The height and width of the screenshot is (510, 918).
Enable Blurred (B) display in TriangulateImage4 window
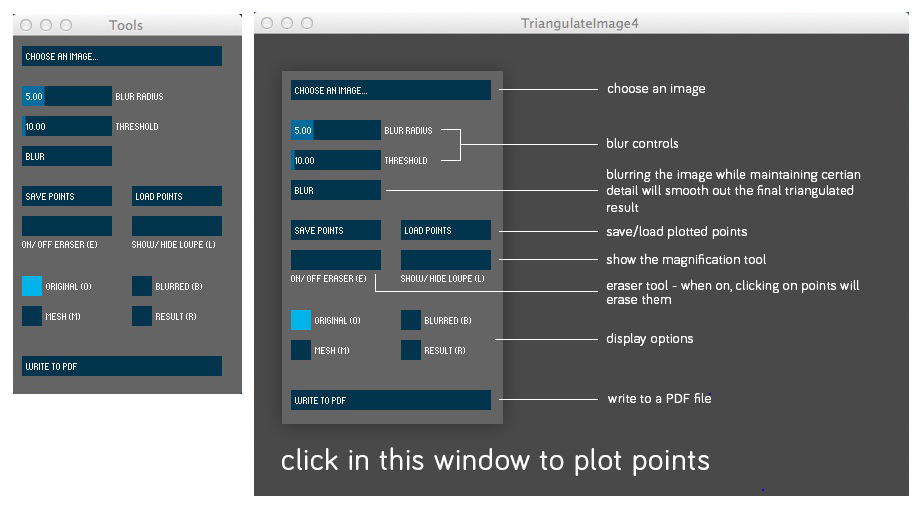coord(411,320)
